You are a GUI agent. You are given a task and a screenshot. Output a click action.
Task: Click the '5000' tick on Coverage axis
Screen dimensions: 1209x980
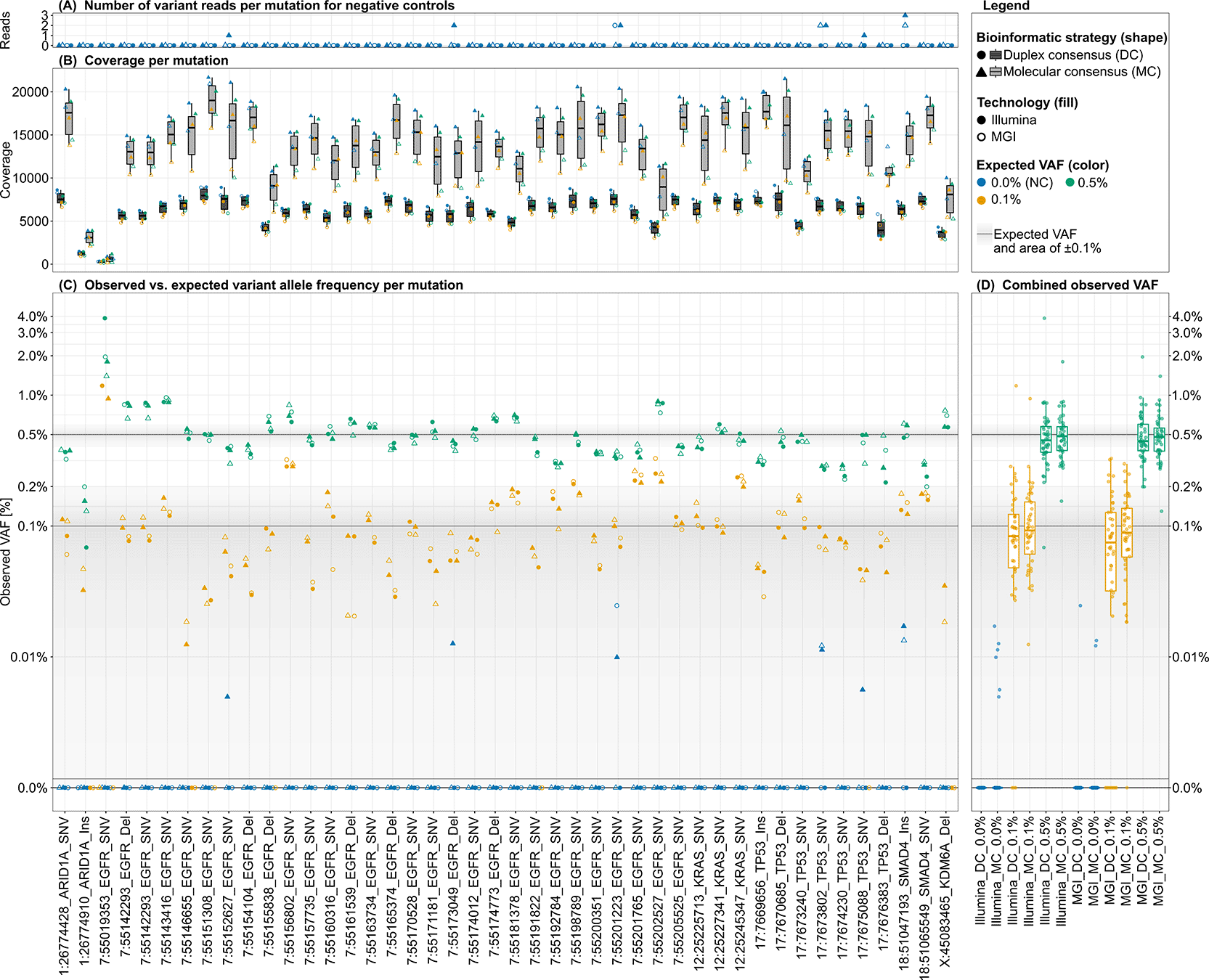click(x=35, y=221)
